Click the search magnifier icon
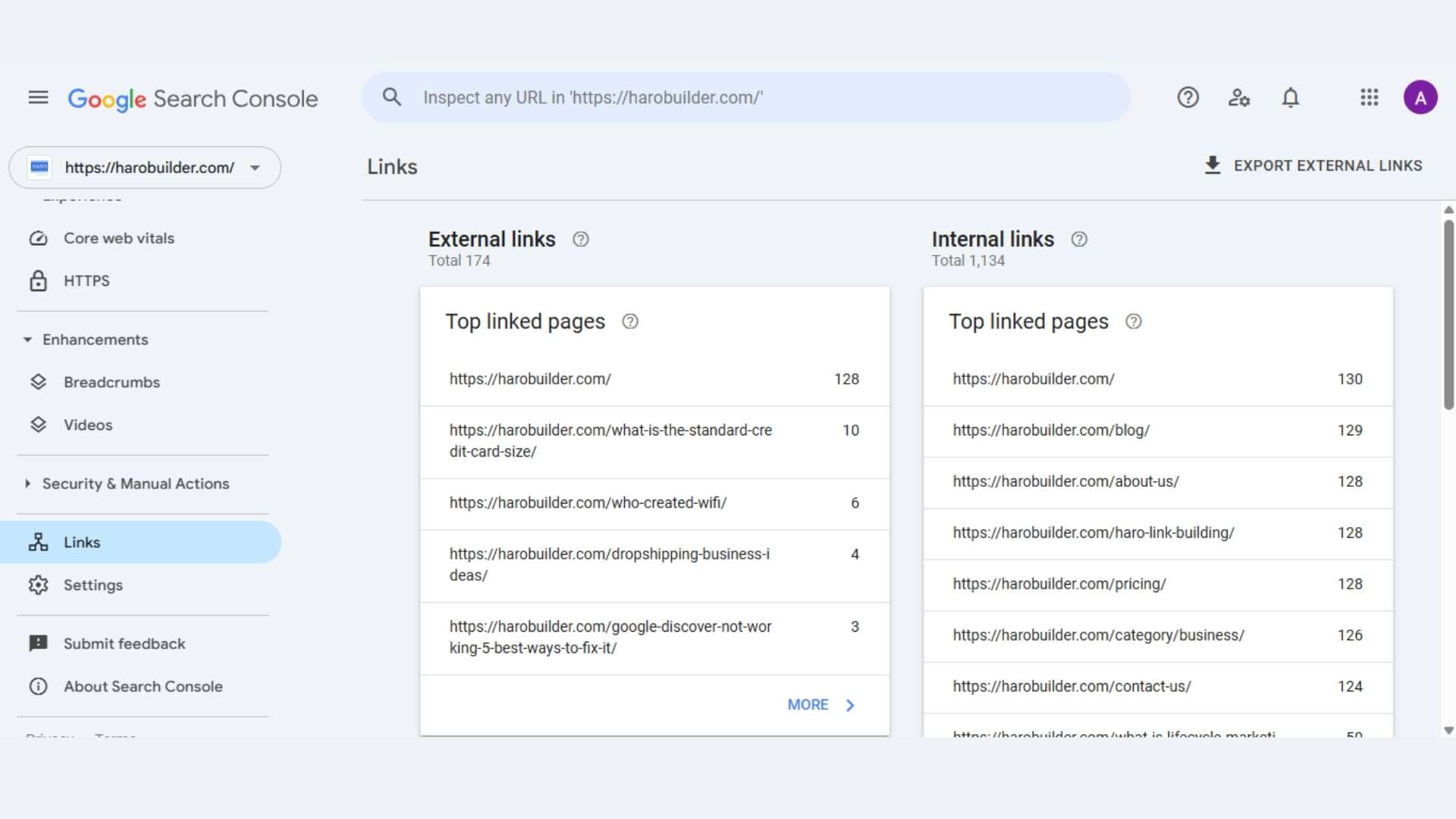Screen dimensions: 1456x819 click(x=391, y=97)
